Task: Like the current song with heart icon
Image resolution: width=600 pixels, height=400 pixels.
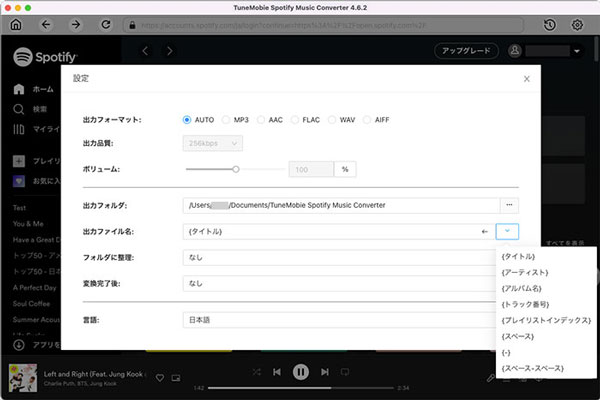Action: [160, 378]
